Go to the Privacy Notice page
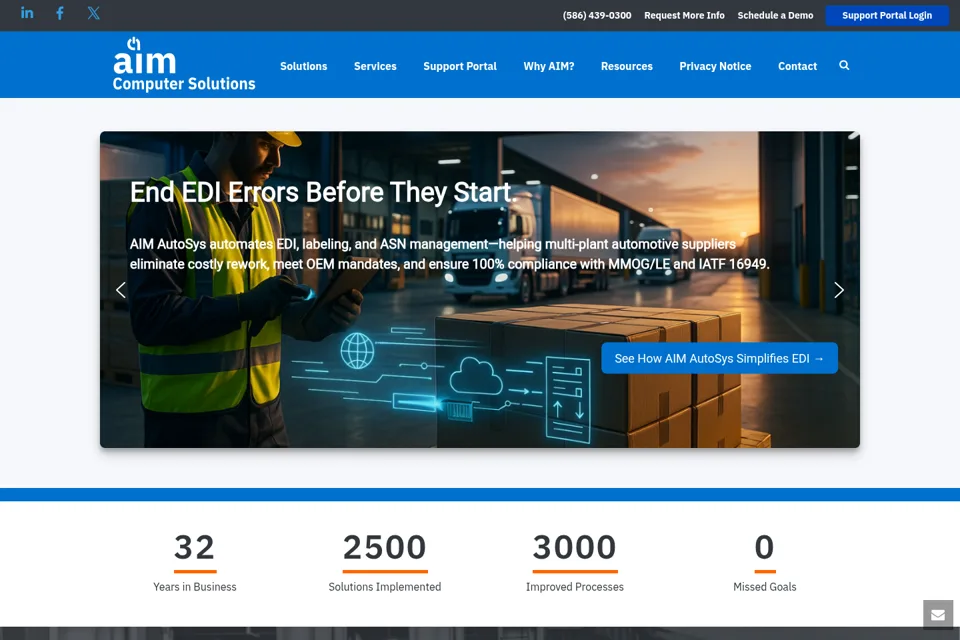Viewport: 960px width, 640px height. click(715, 66)
